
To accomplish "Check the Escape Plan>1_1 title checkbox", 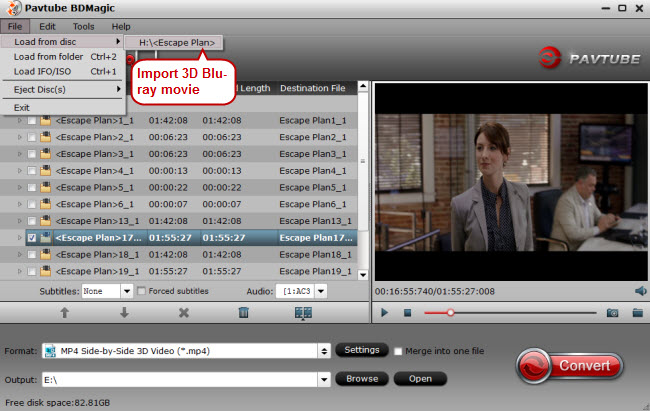I will (32, 121).
